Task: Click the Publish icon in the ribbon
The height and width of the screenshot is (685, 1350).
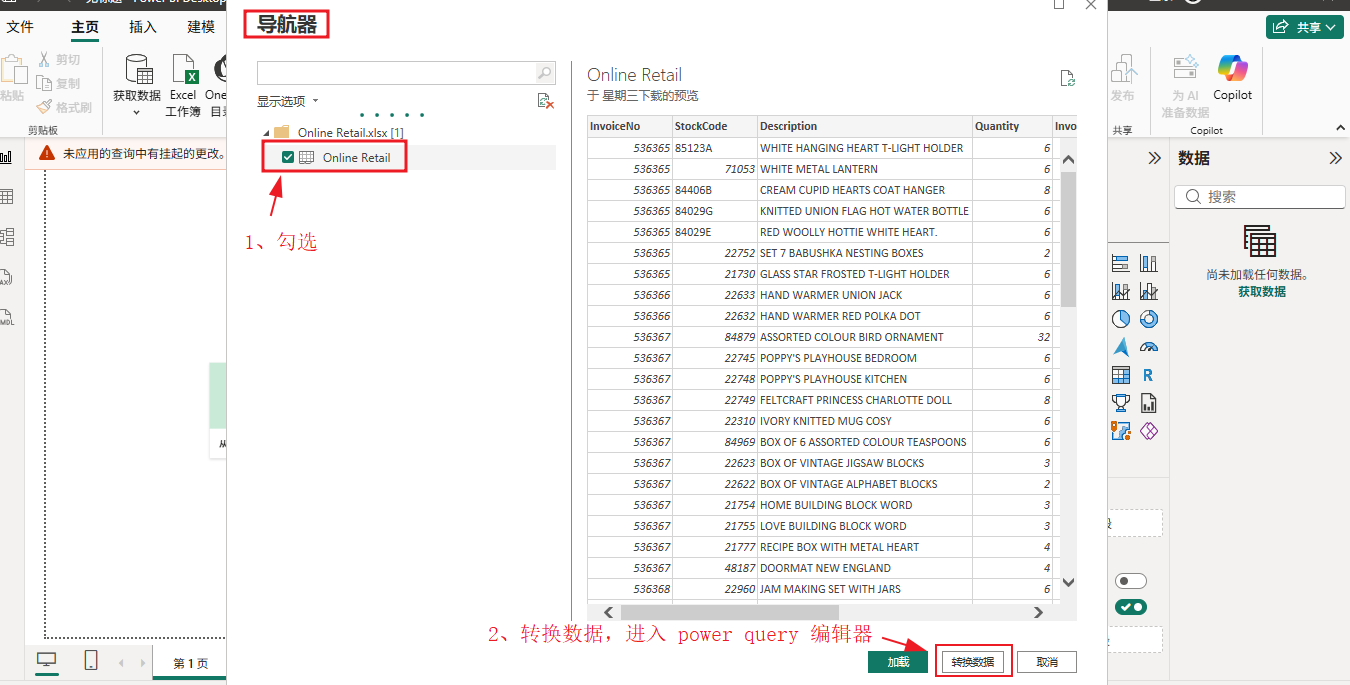Action: [1123, 67]
